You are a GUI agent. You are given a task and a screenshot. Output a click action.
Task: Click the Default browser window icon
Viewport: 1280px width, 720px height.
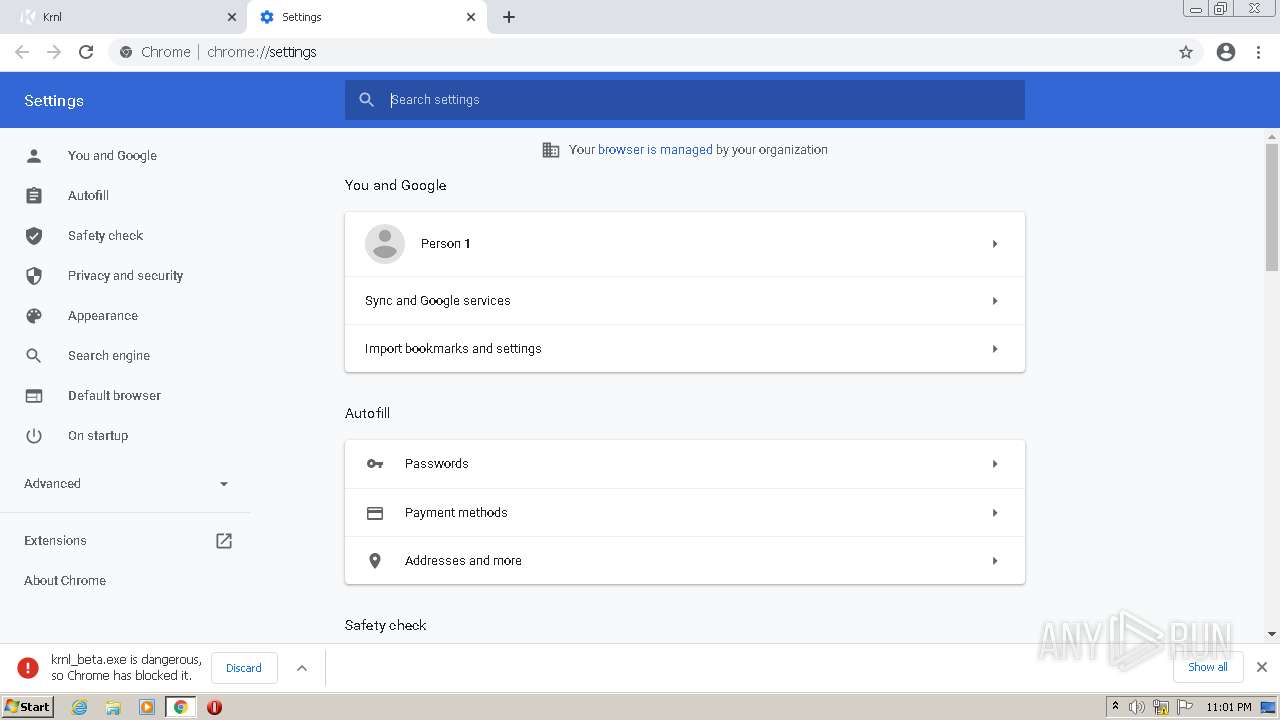pos(34,396)
